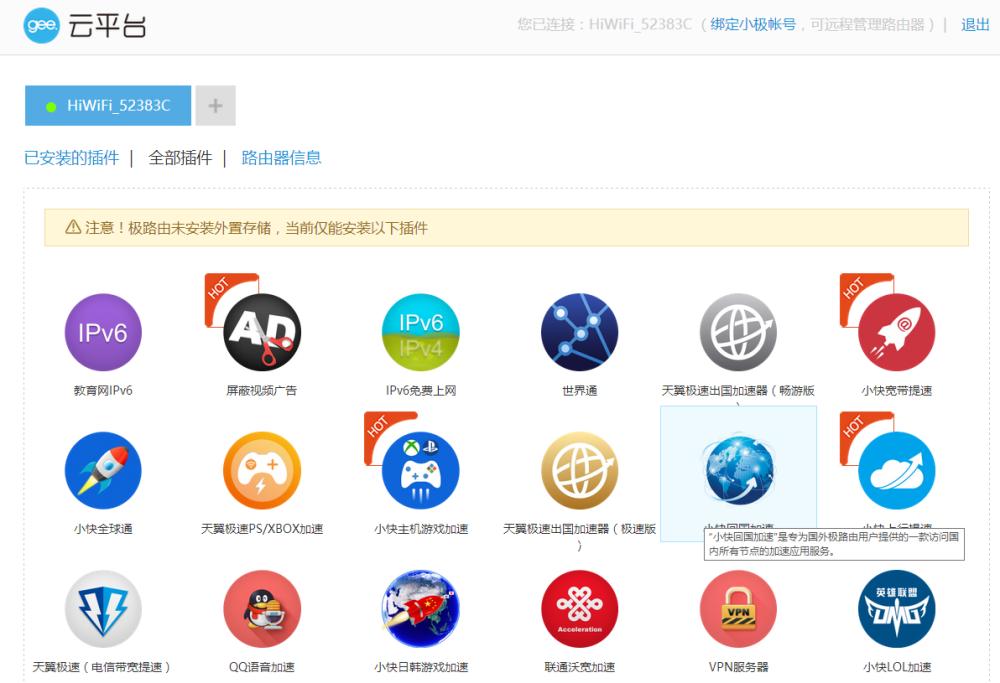Click the 退出 logout link
1000x683 pixels.
tap(975, 24)
